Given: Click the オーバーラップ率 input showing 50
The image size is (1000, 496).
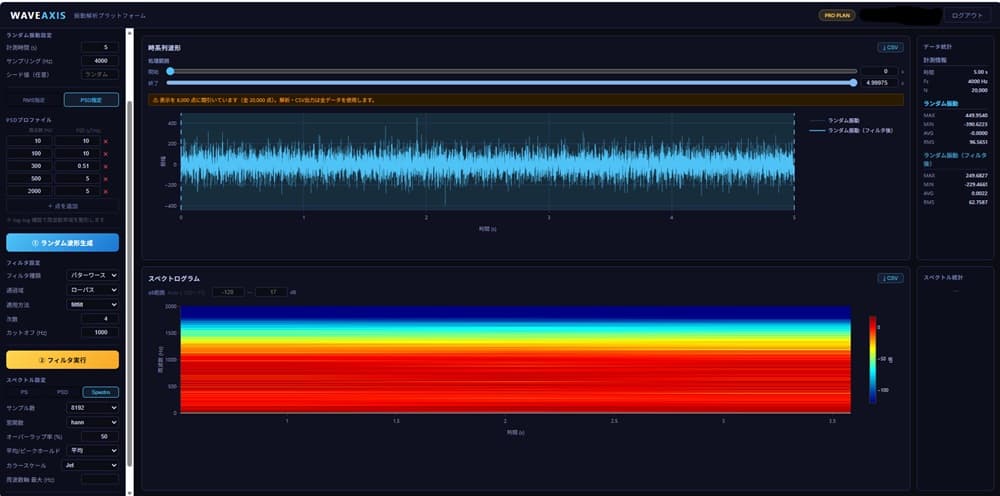Looking at the screenshot, I should coord(99,436).
